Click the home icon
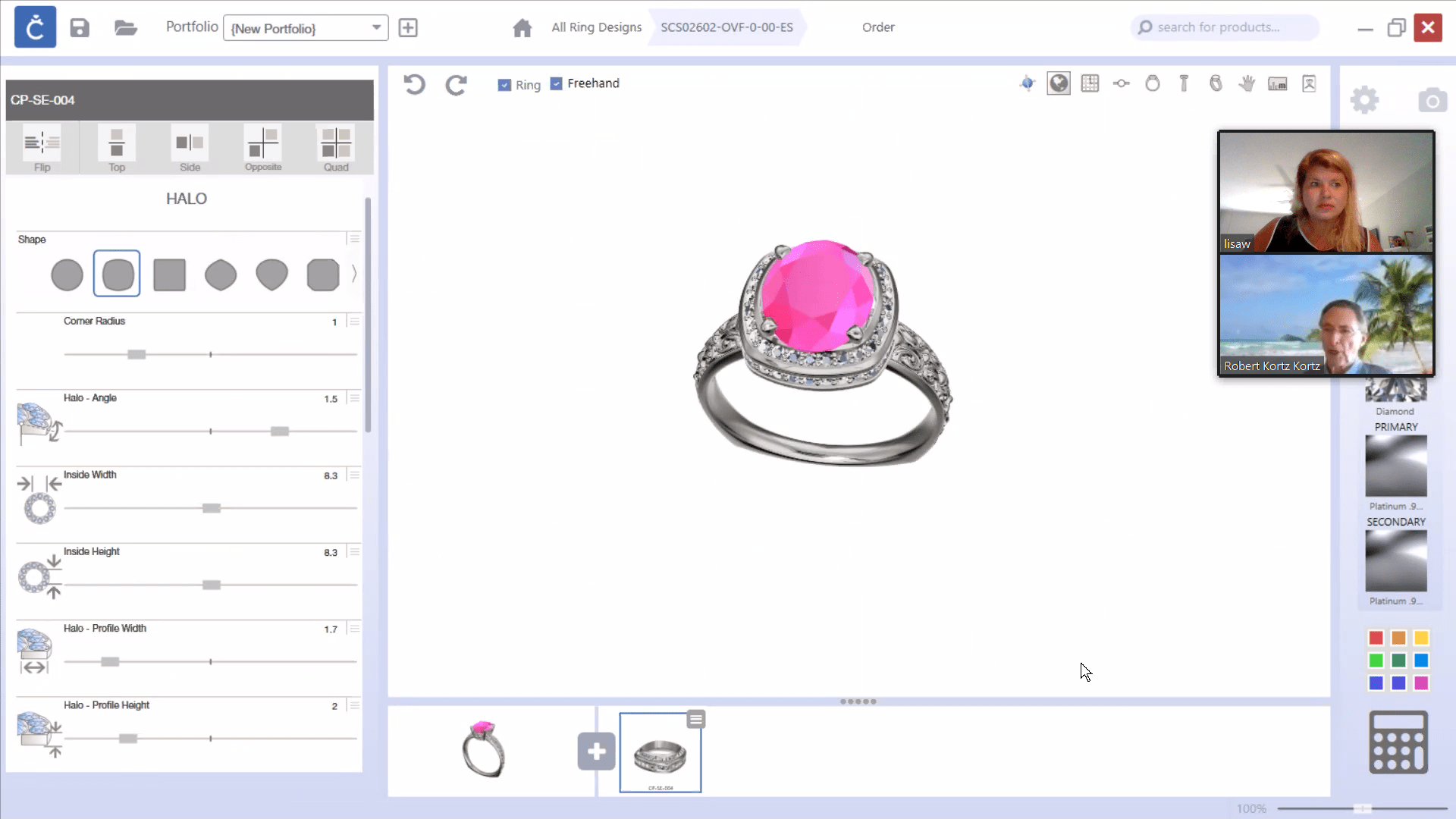1456x819 pixels. click(x=522, y=28)
